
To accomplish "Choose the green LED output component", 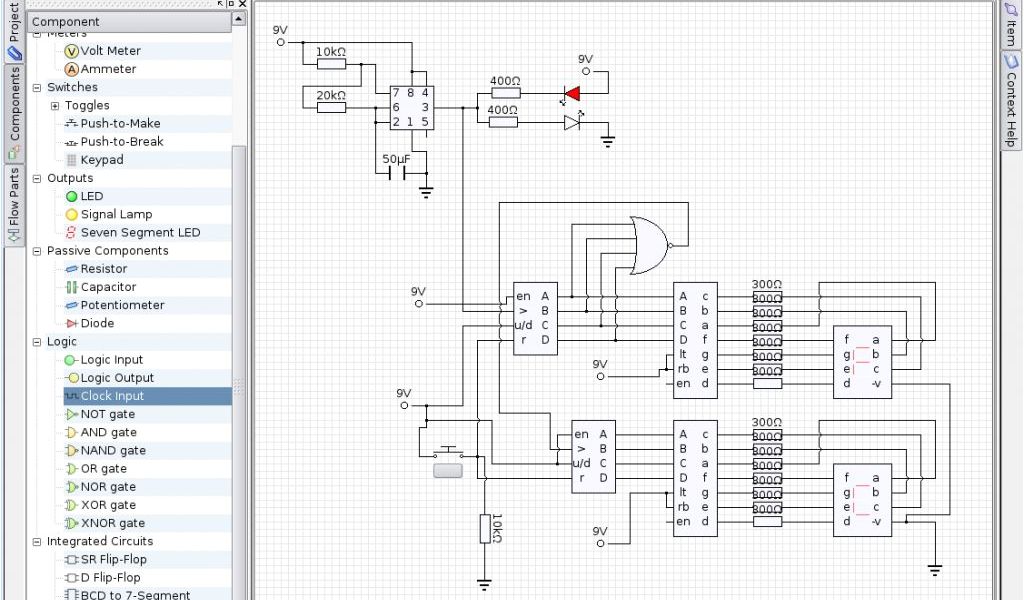I will click(x=72, y=197).
